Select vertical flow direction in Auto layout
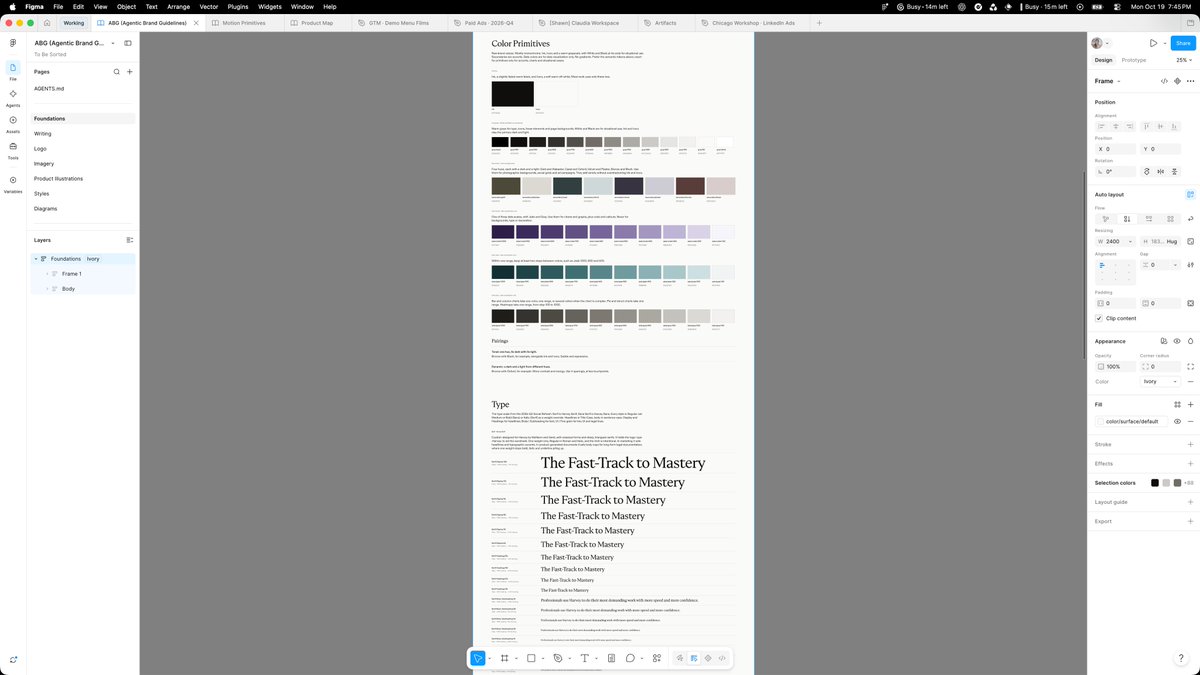The width and height of the screenshot is (1200, 675). pos(1127,218)
